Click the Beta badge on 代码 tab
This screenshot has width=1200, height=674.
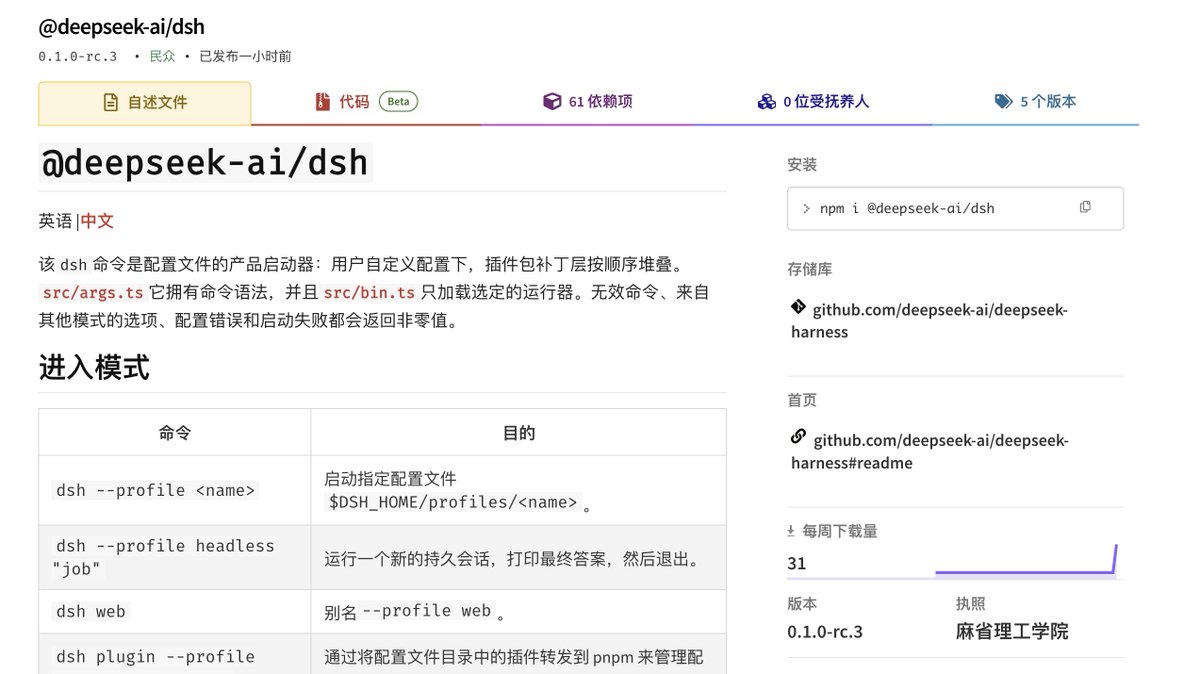398,102
